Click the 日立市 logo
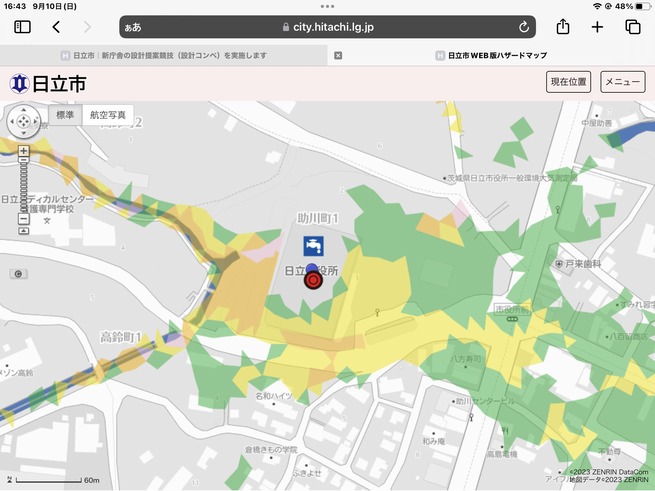Image resolution: width=655 pixels, height=491 pixels. tap(48, 84)
